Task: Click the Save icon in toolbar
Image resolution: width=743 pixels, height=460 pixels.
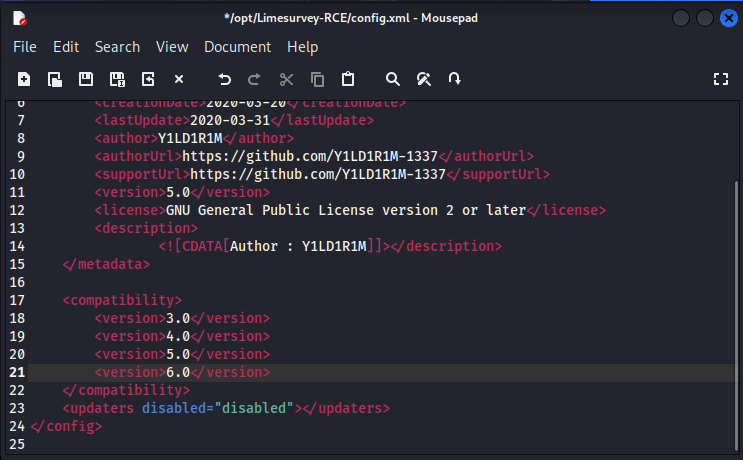Action: (x=86, y=79)
